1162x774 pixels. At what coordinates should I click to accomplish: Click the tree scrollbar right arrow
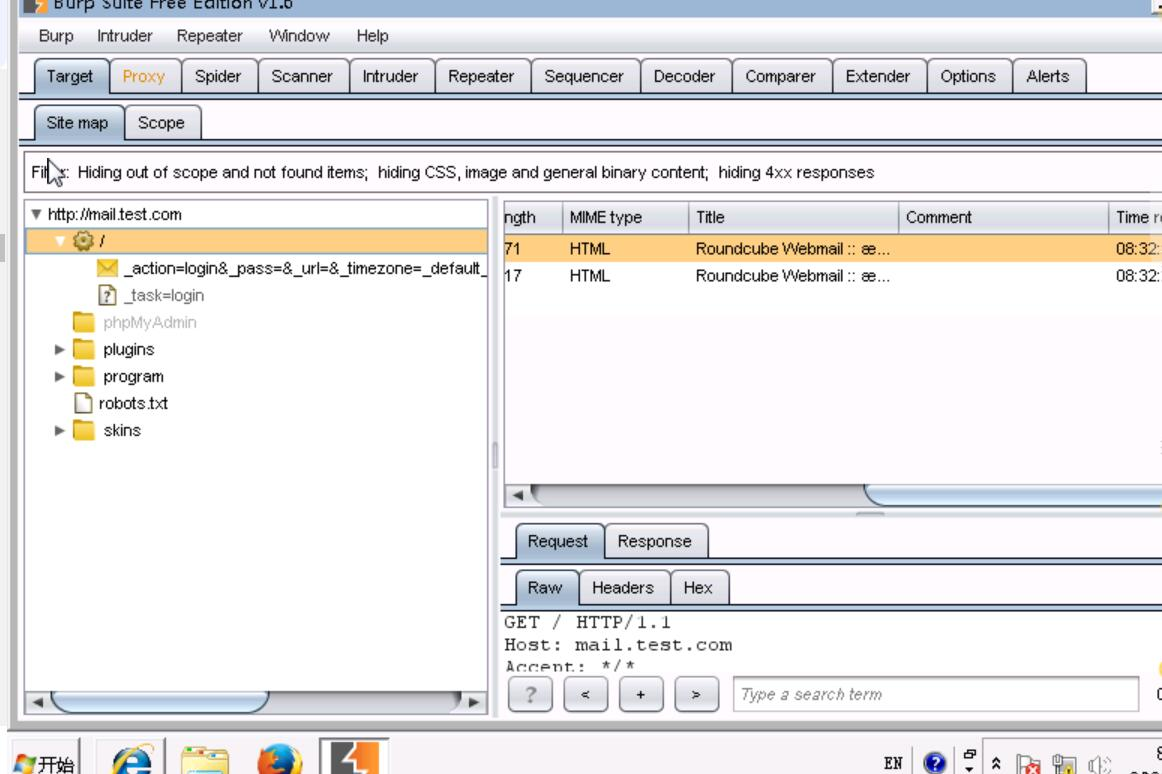(x=474, y=701)
